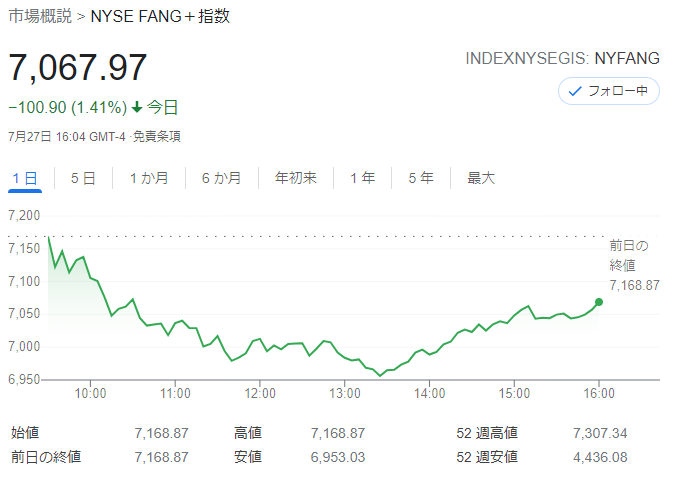Click the 52週安値 value 4,436.08
Image resolution: width=673 pixels, height=486 pixels.
(600, 457)
